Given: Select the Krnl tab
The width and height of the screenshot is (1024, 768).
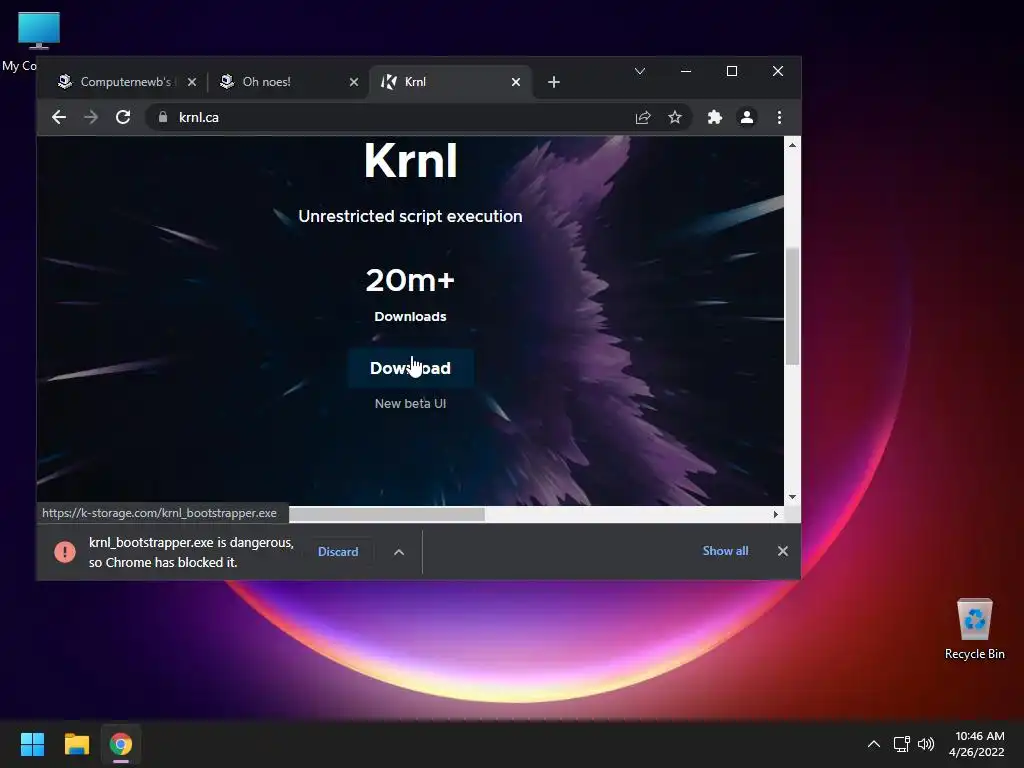Looking at the screenshot, I should (x=451, y=82).
